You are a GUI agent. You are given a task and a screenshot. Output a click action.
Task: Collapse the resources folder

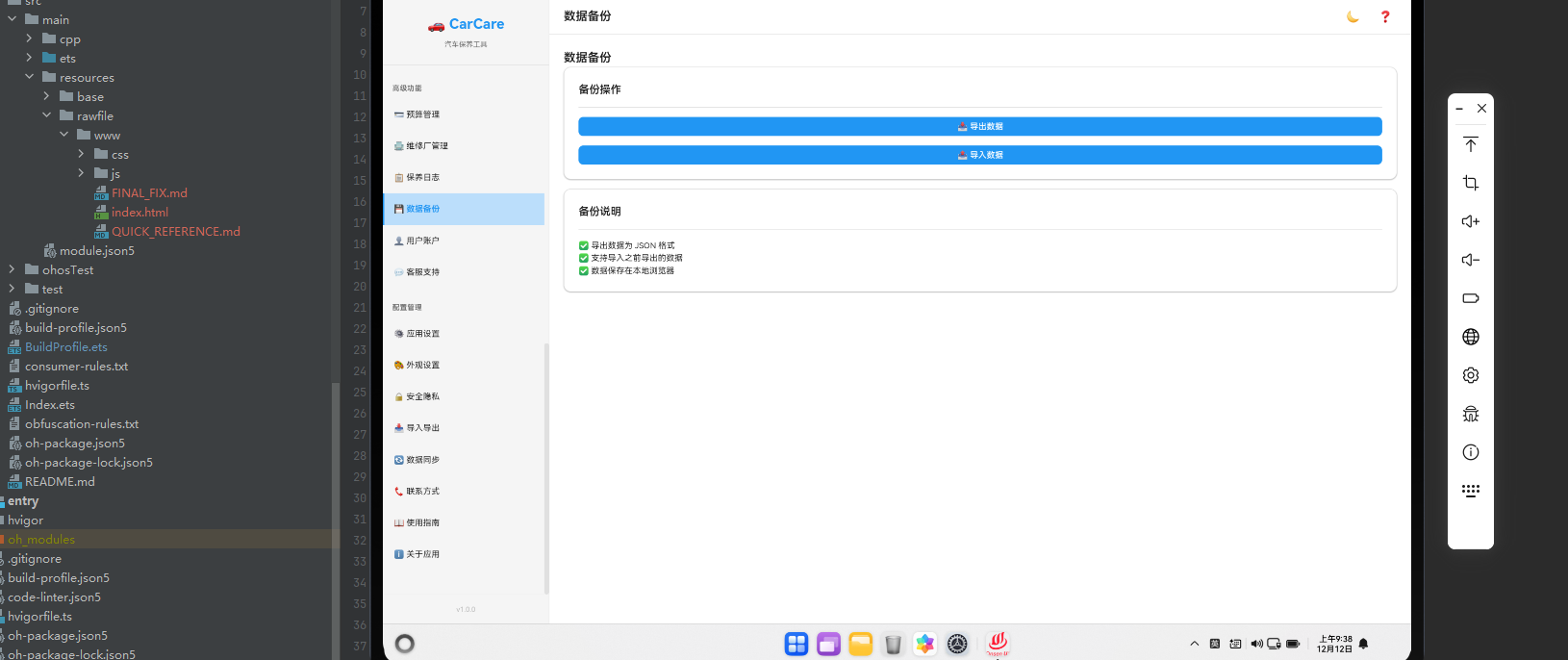coord(29,77)
